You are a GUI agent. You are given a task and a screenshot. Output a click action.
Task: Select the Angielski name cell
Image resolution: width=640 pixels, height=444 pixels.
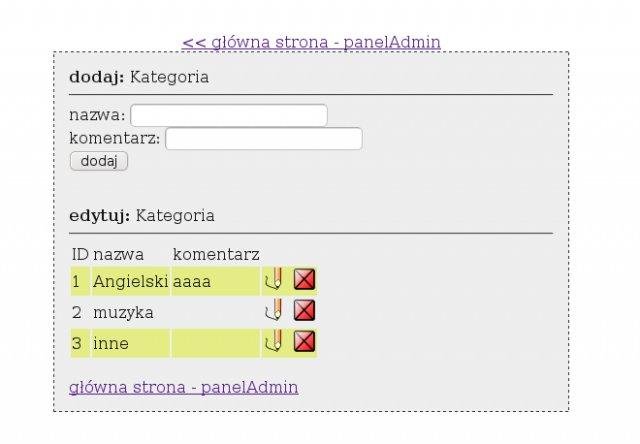[130, 282]
